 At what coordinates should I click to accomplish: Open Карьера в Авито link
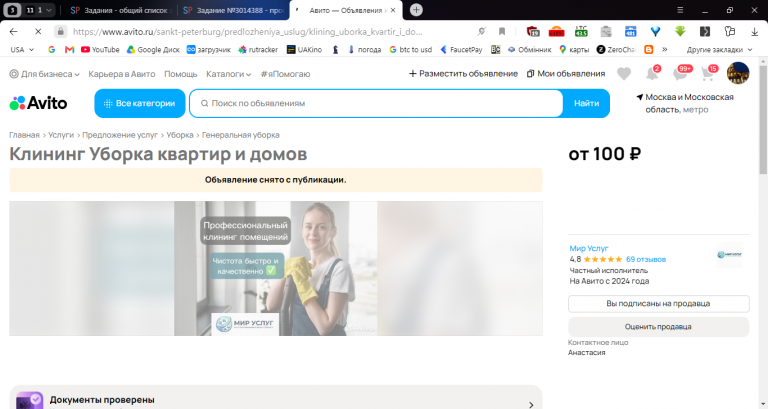pos(121,74)
